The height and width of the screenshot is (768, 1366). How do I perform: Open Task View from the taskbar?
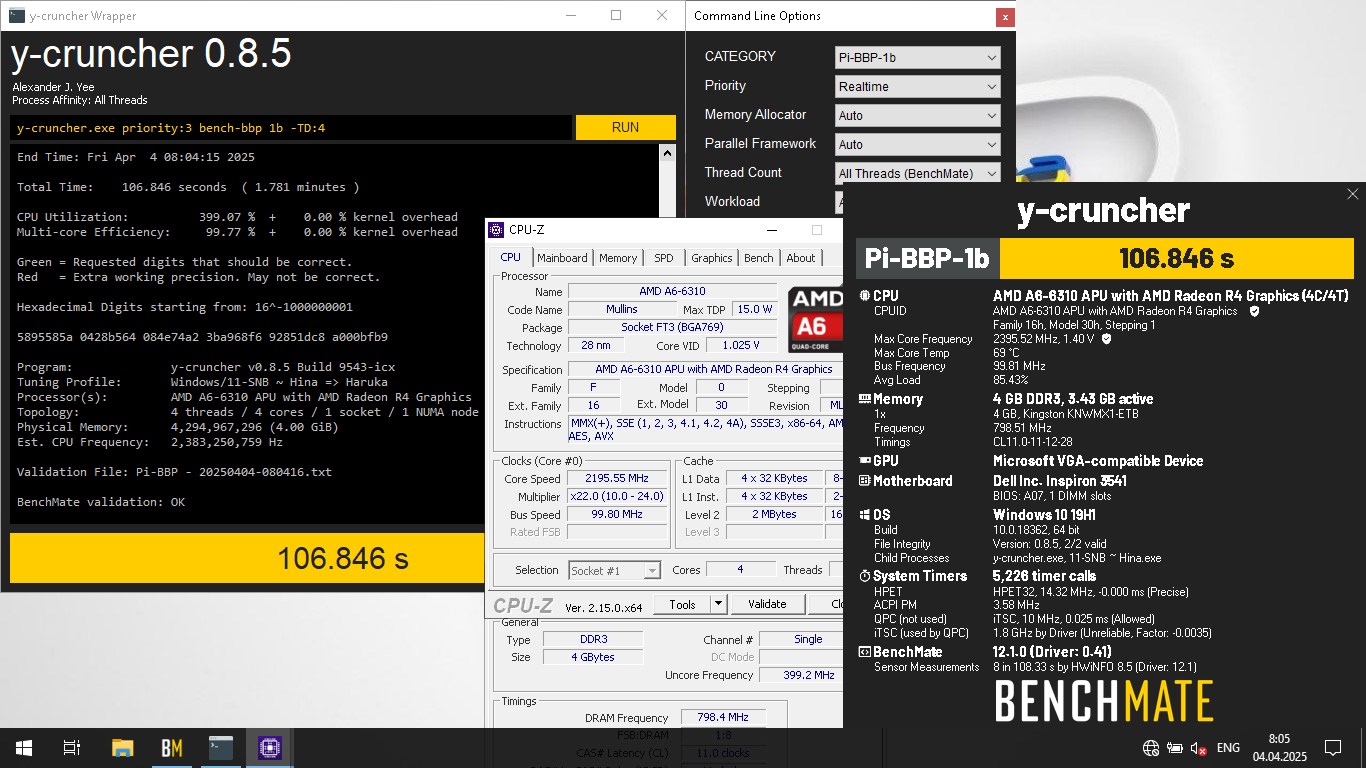(72, 747)
